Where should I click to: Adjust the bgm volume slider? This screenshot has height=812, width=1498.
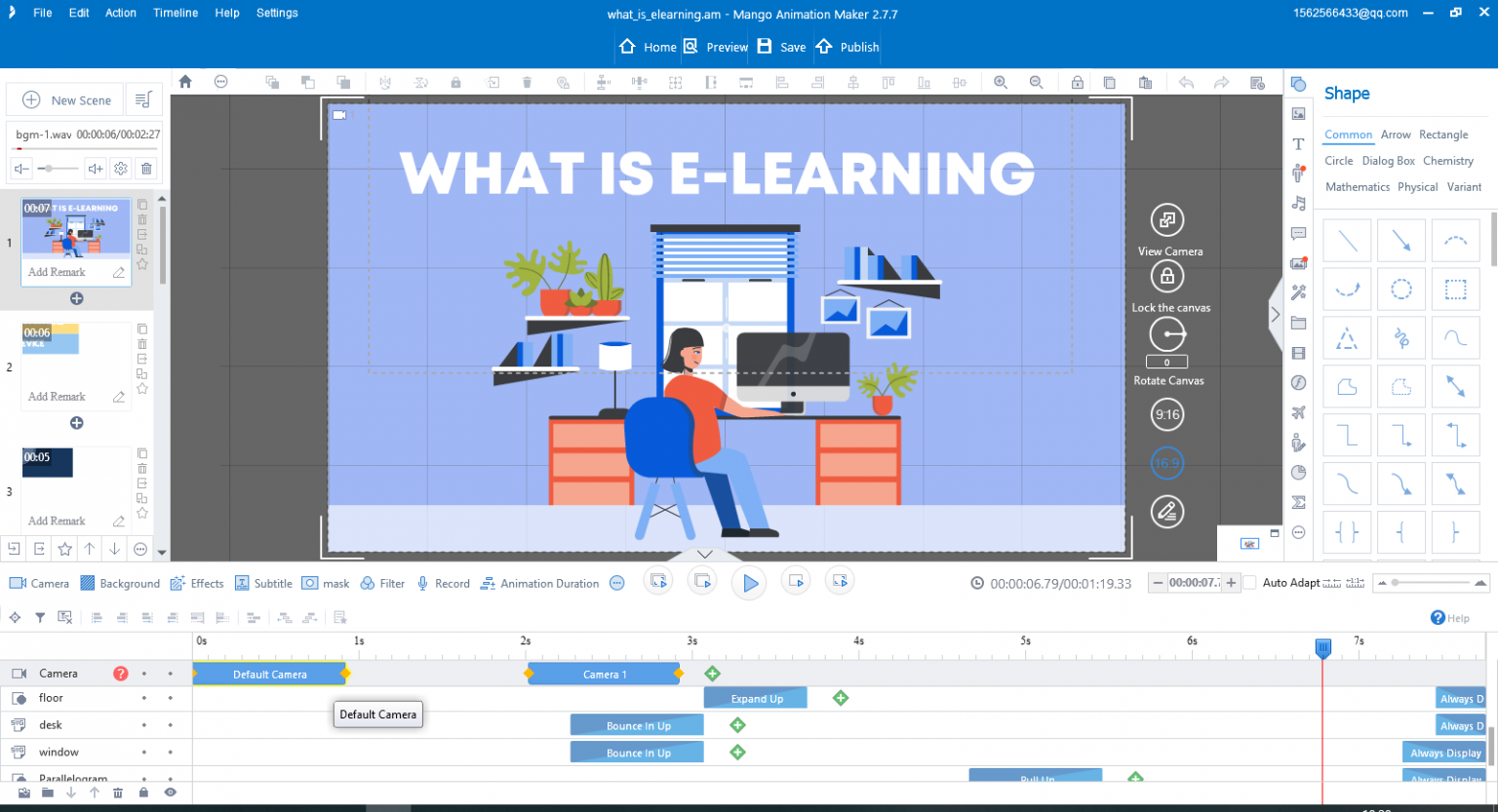50,169
